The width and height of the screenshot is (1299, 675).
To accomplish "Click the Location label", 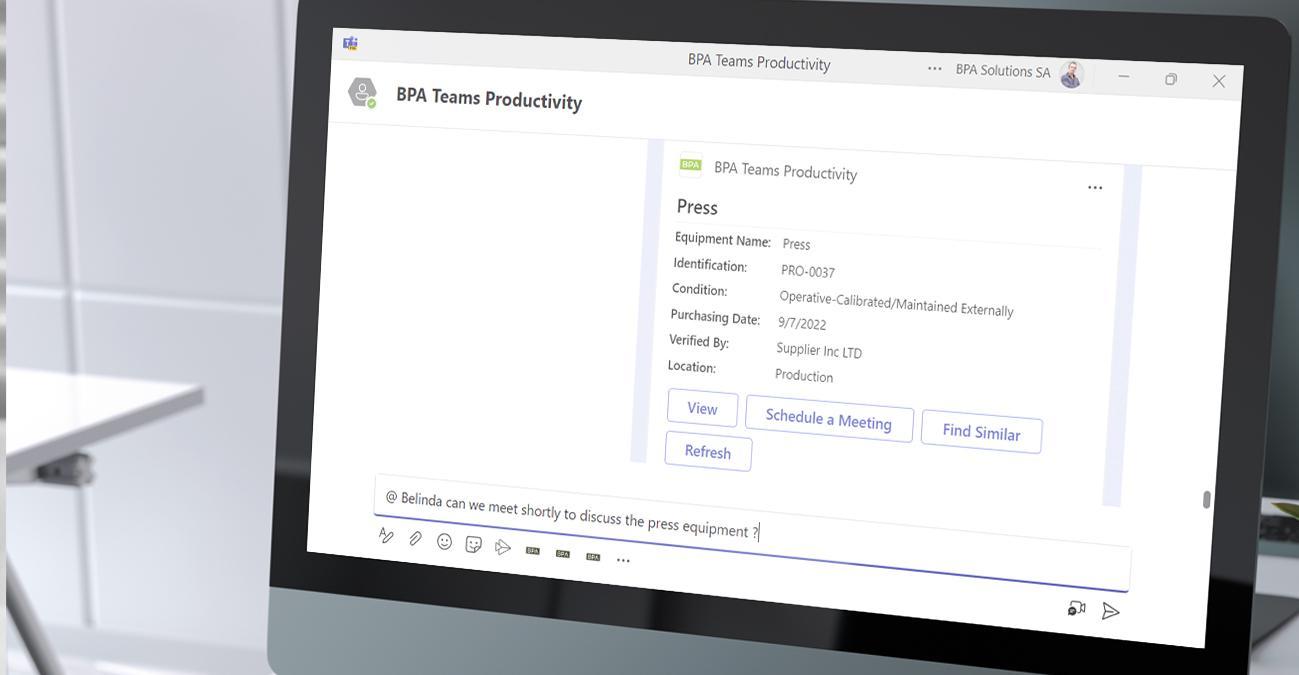I will click(692, 367).
